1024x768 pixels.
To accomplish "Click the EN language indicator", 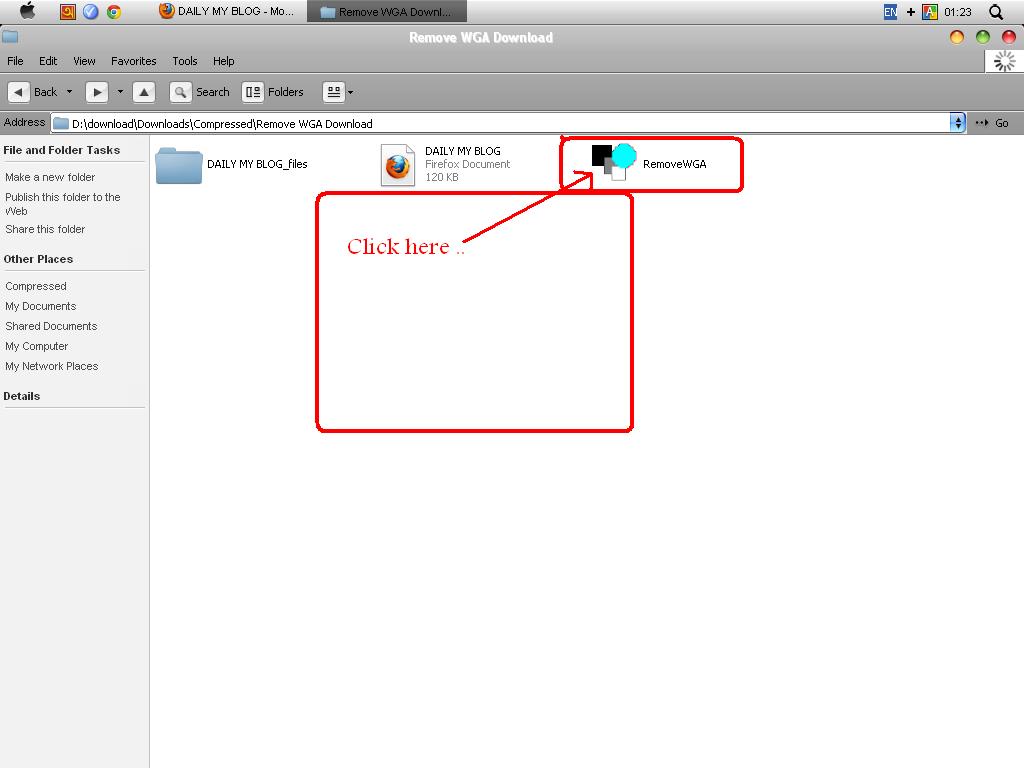I will point(888,11).
